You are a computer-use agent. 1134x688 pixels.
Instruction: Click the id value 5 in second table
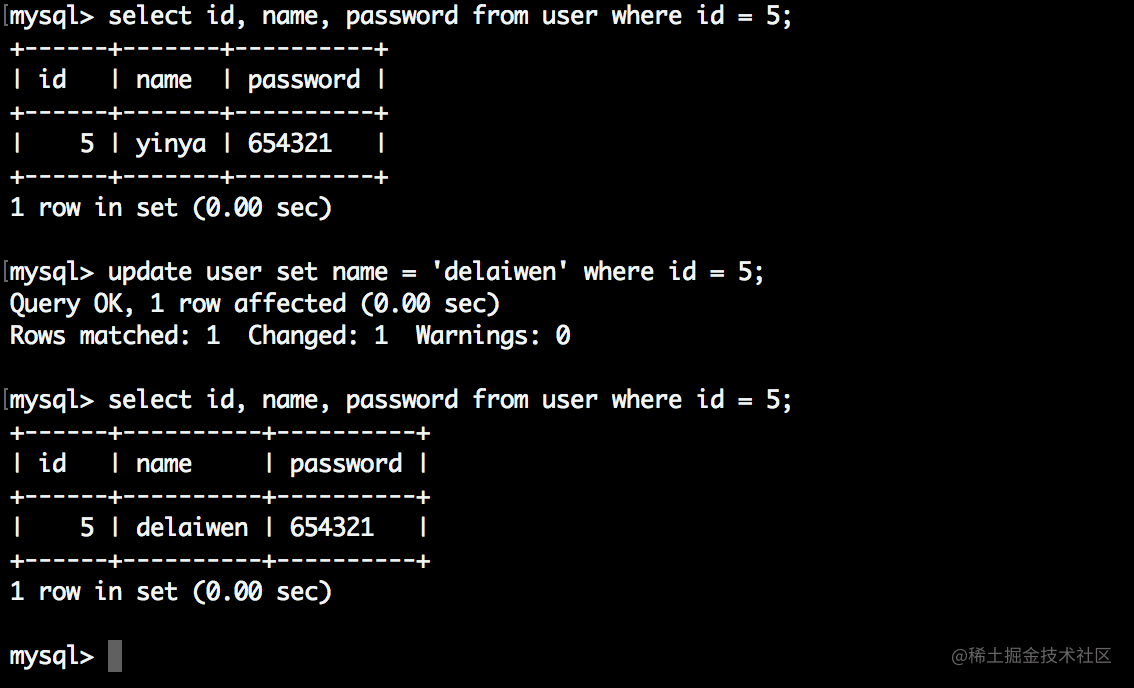tap(87, 527)
